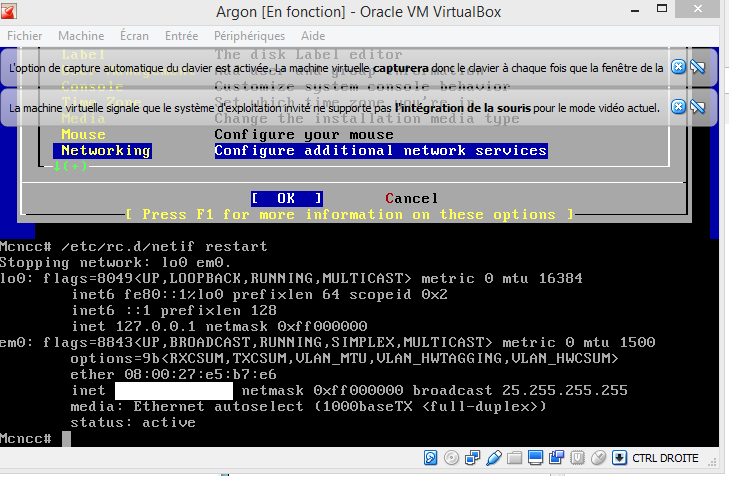729x477 pixels.
Task: Click the CPU virtualization chip indicator
Action: (x=577, y=458)
